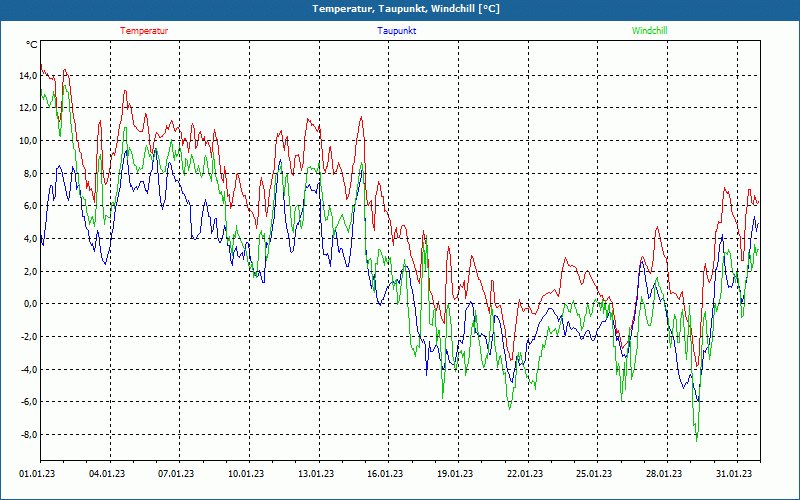Click the 12,0 y-axis value

pyautogui.click(x=28, y=108)
